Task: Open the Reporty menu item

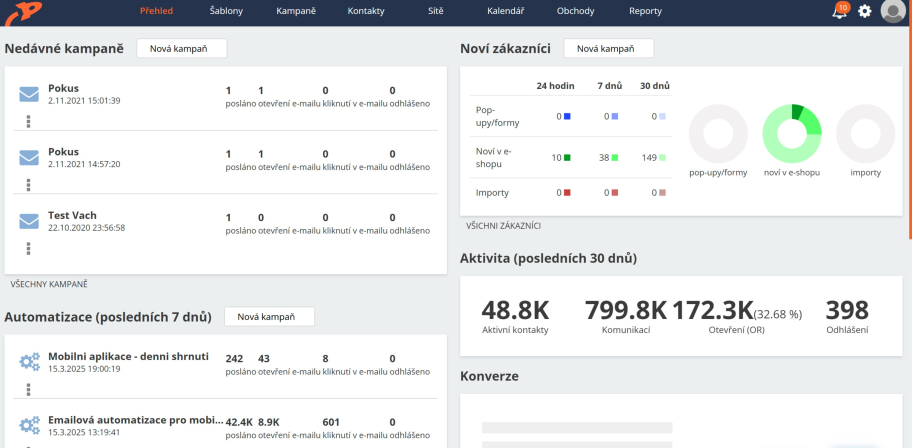Action: pos(645,11)
